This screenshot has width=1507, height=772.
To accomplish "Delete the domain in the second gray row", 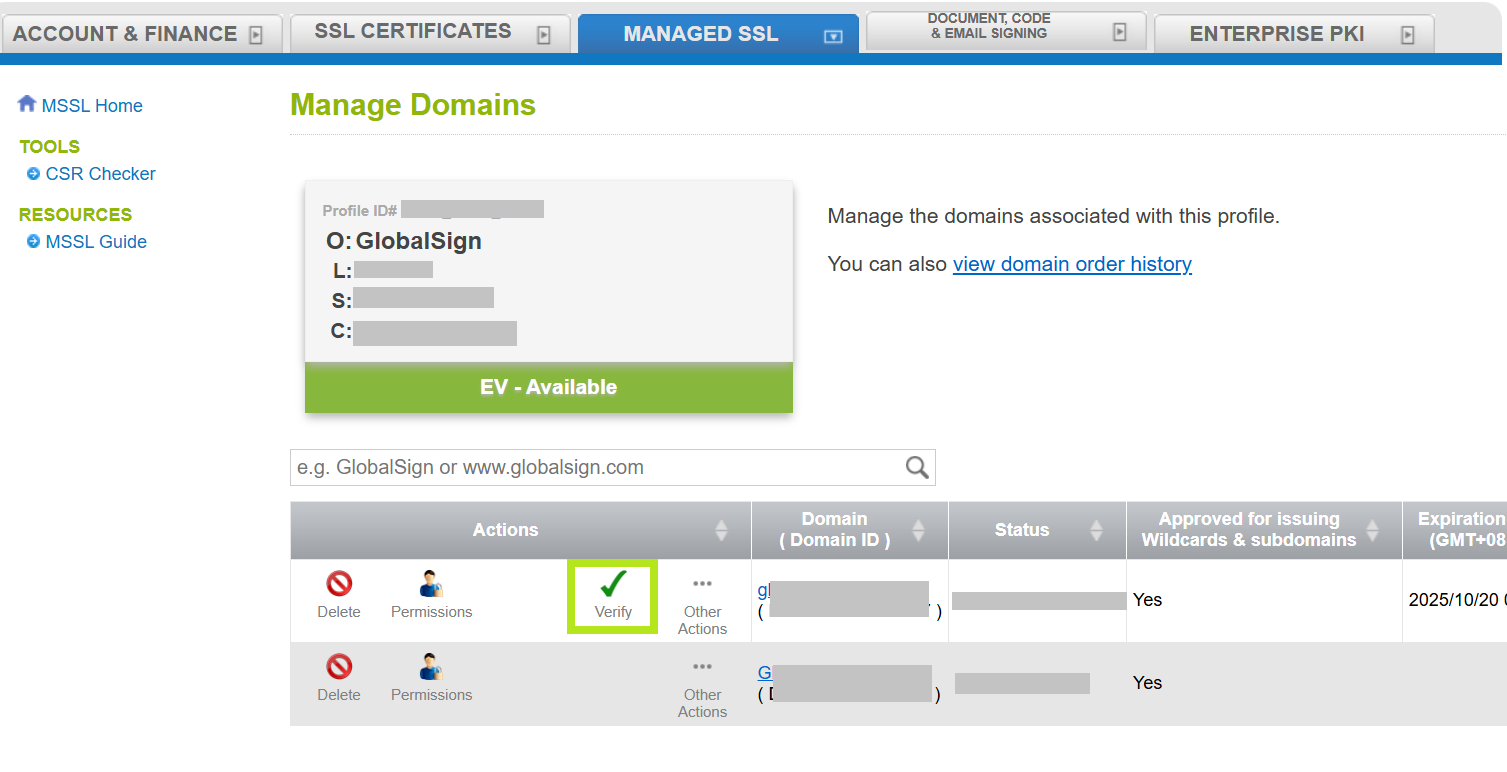I will [339, 678].
